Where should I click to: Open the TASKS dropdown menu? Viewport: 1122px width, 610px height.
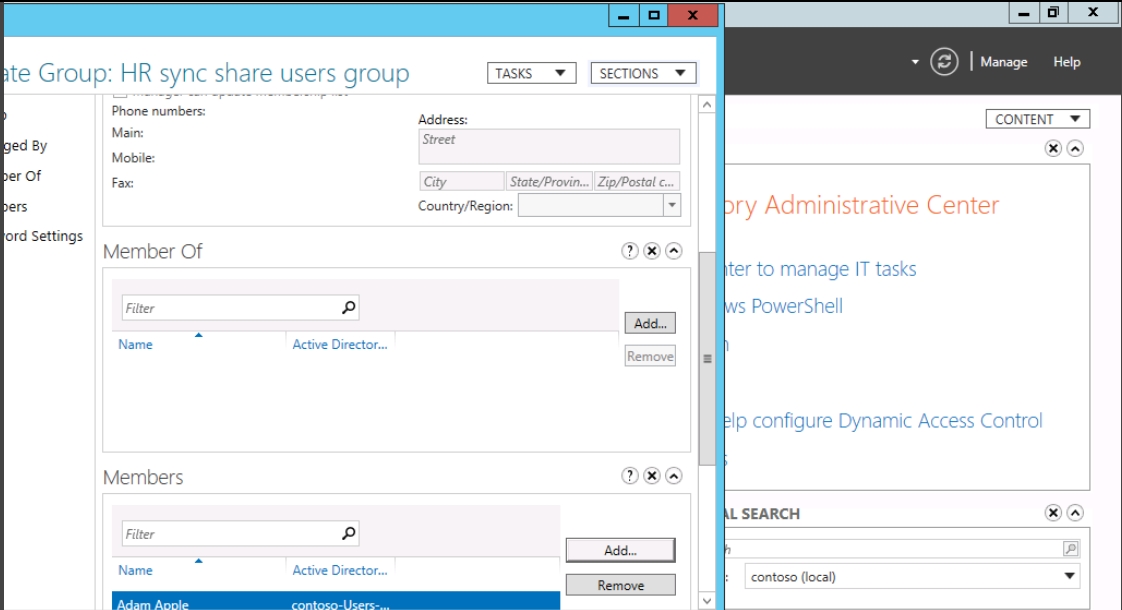tap(531, 73)
